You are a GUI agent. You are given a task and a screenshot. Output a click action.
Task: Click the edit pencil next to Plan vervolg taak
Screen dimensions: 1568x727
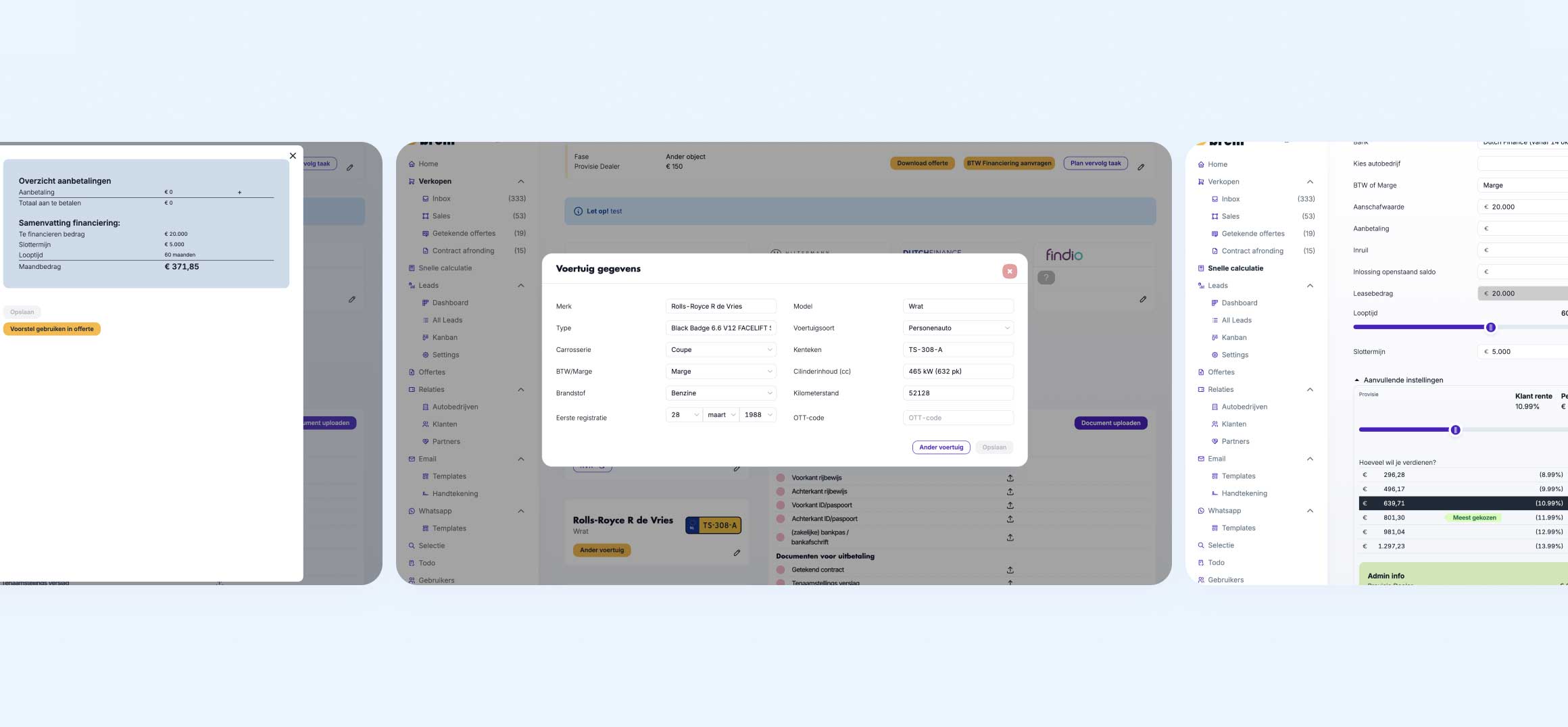click(1141, 167)
